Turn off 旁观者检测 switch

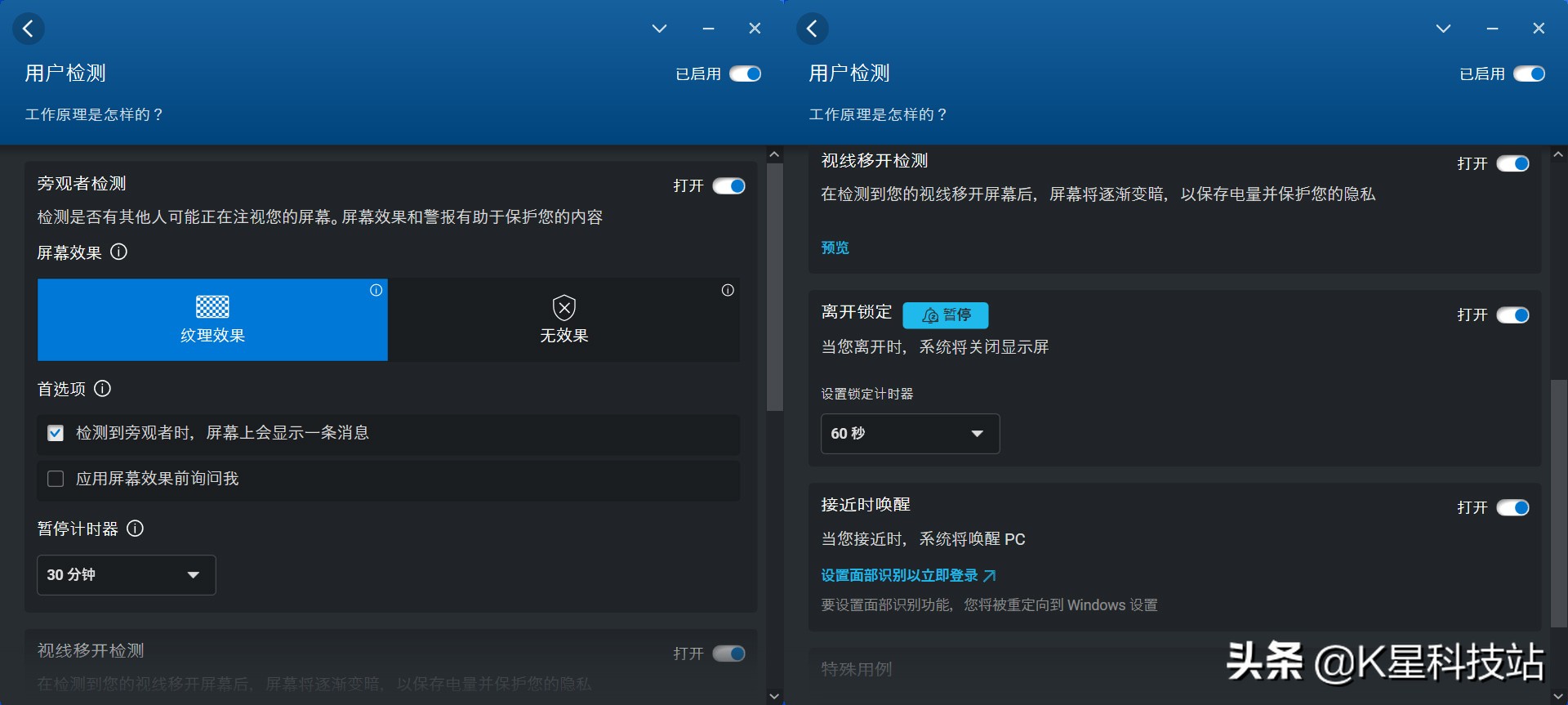[728, 186]
